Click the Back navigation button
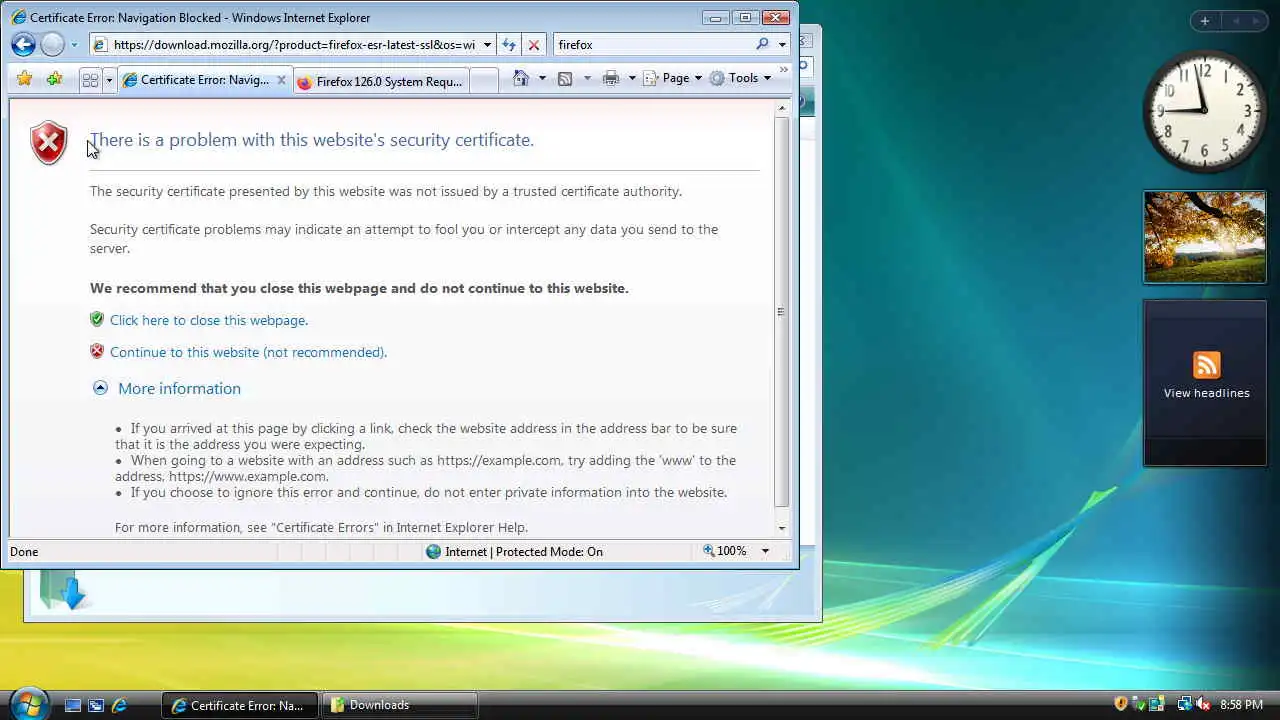Image resolution: width=1280 pixels, height=720 pixels. 24,44
